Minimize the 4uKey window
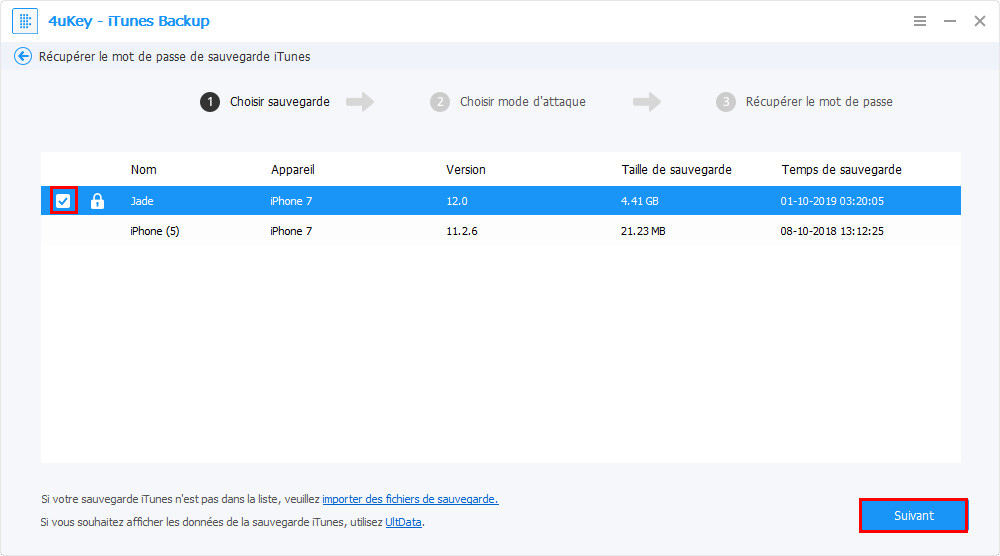This screenshot has height=556, width=1000. [x=950, y=21]
